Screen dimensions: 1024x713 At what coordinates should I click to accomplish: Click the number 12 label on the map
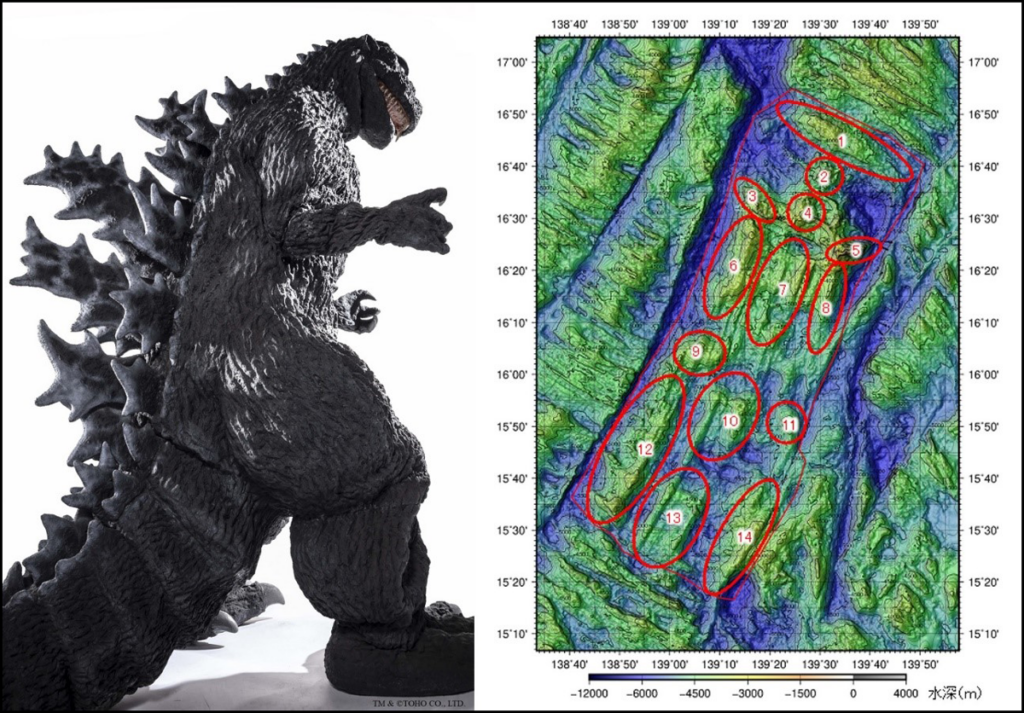645,449
